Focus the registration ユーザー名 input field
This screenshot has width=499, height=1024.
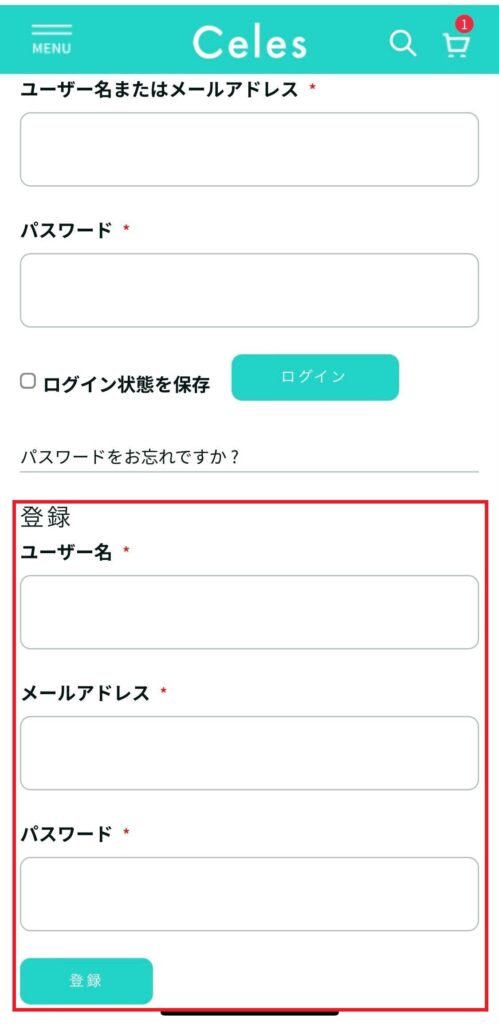[x=250, y=612]
